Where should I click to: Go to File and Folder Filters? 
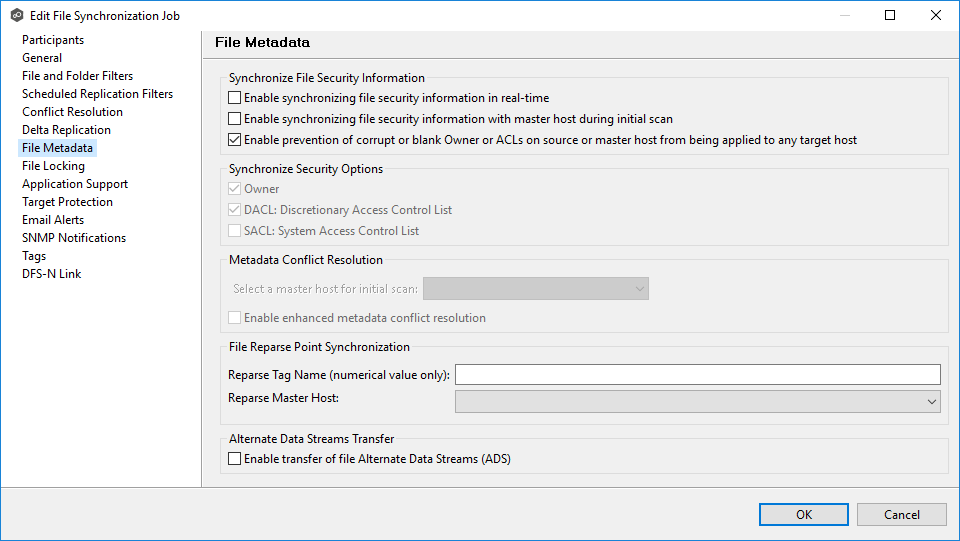[x=77, y=76]
